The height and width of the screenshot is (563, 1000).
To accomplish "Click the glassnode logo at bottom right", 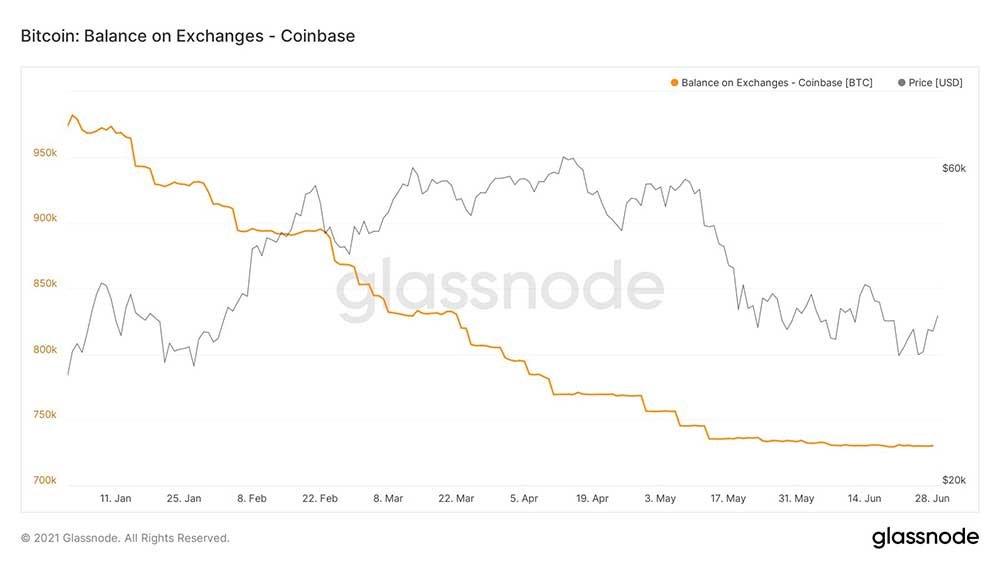I will (925, 537).
